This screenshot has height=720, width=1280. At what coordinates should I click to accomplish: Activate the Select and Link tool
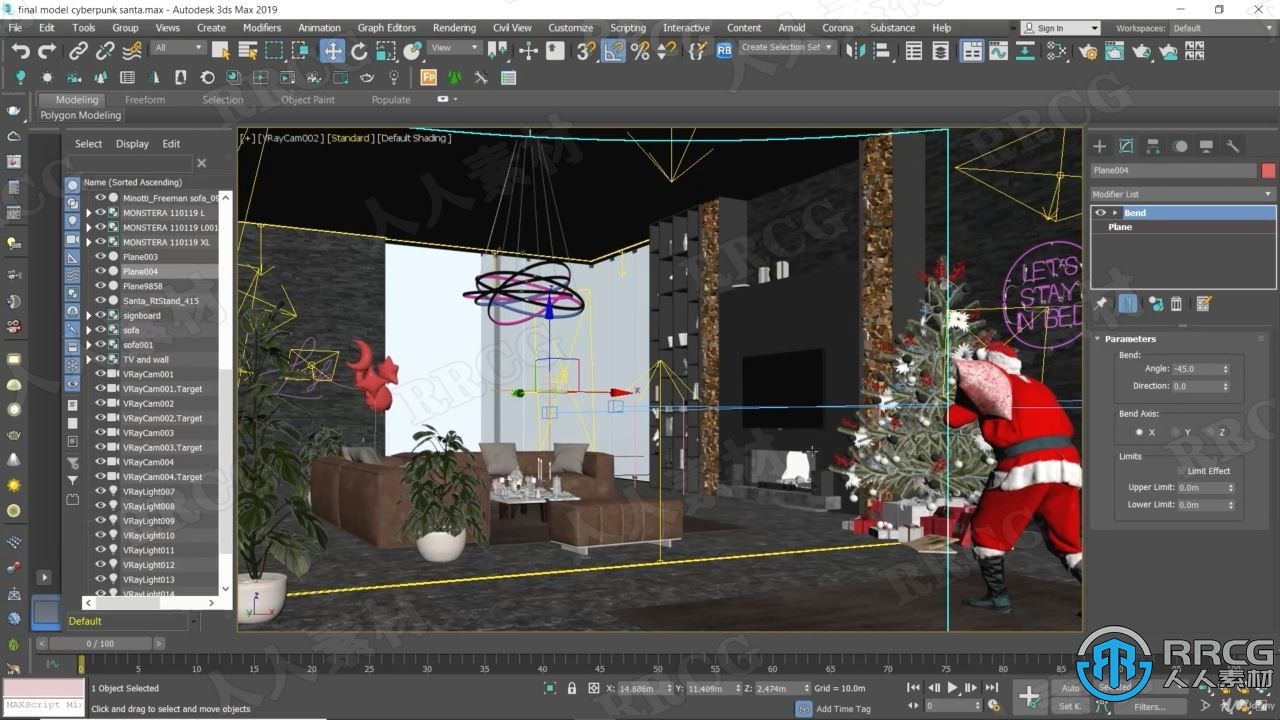(78, 50)
